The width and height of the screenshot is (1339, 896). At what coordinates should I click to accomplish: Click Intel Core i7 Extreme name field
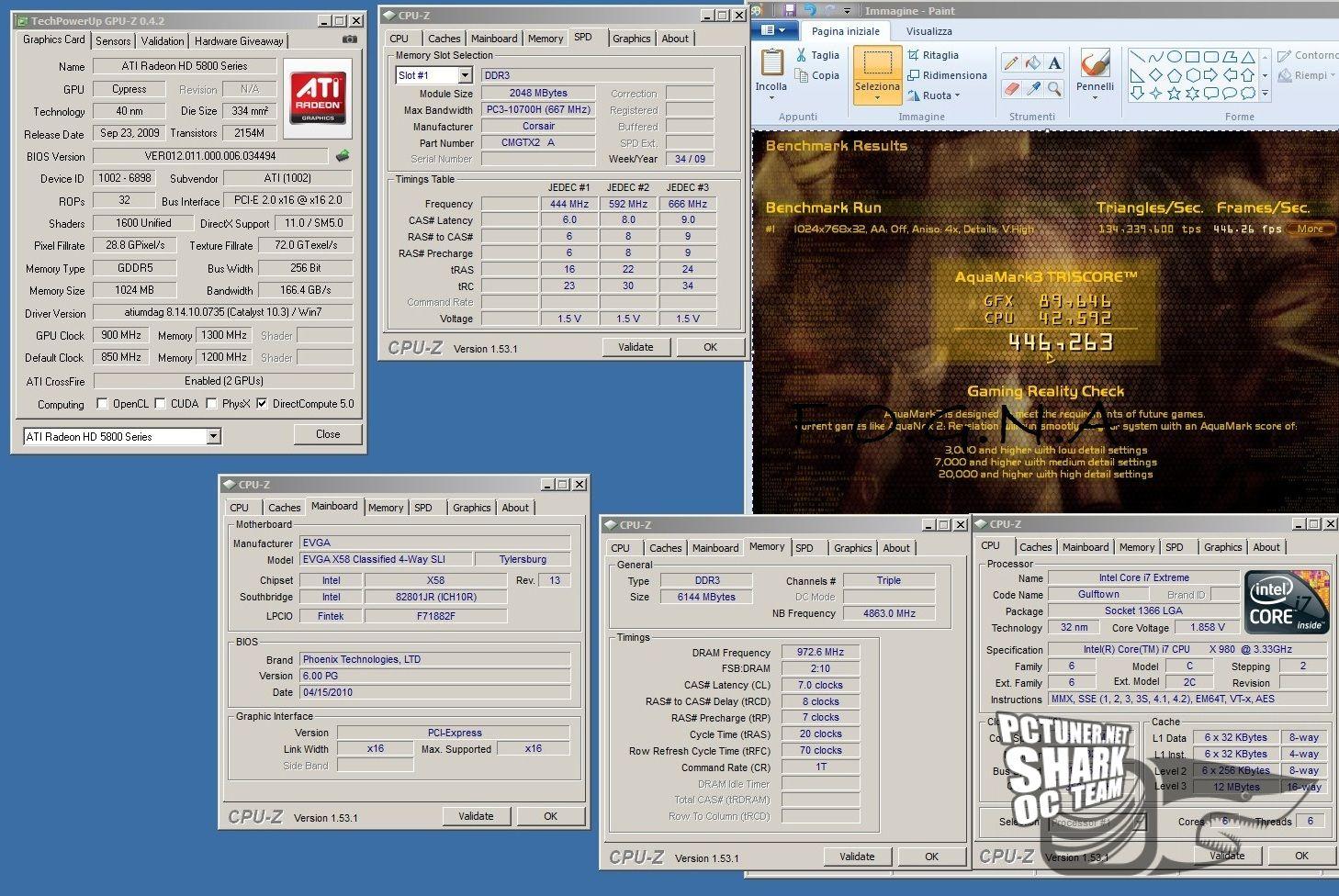click(1143, 577)
